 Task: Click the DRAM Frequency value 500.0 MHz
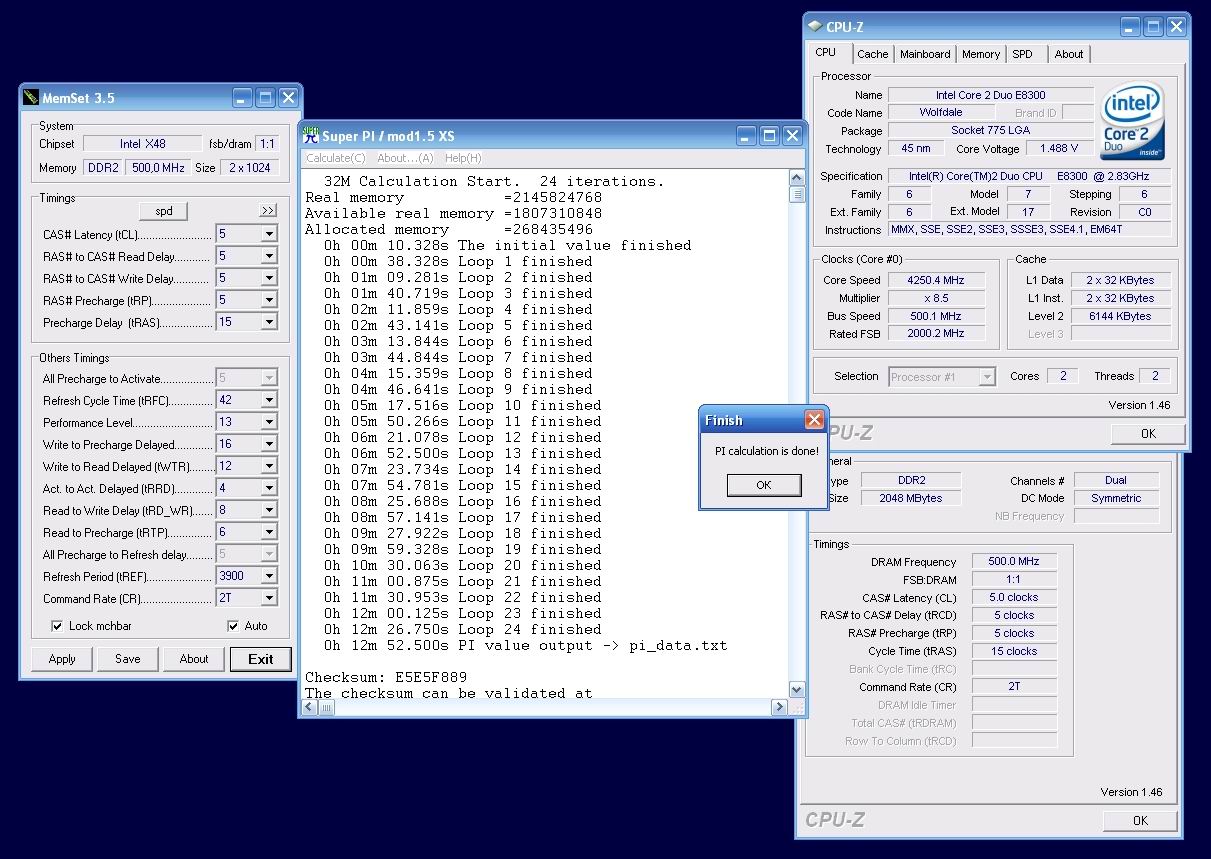coord(1014,562)
